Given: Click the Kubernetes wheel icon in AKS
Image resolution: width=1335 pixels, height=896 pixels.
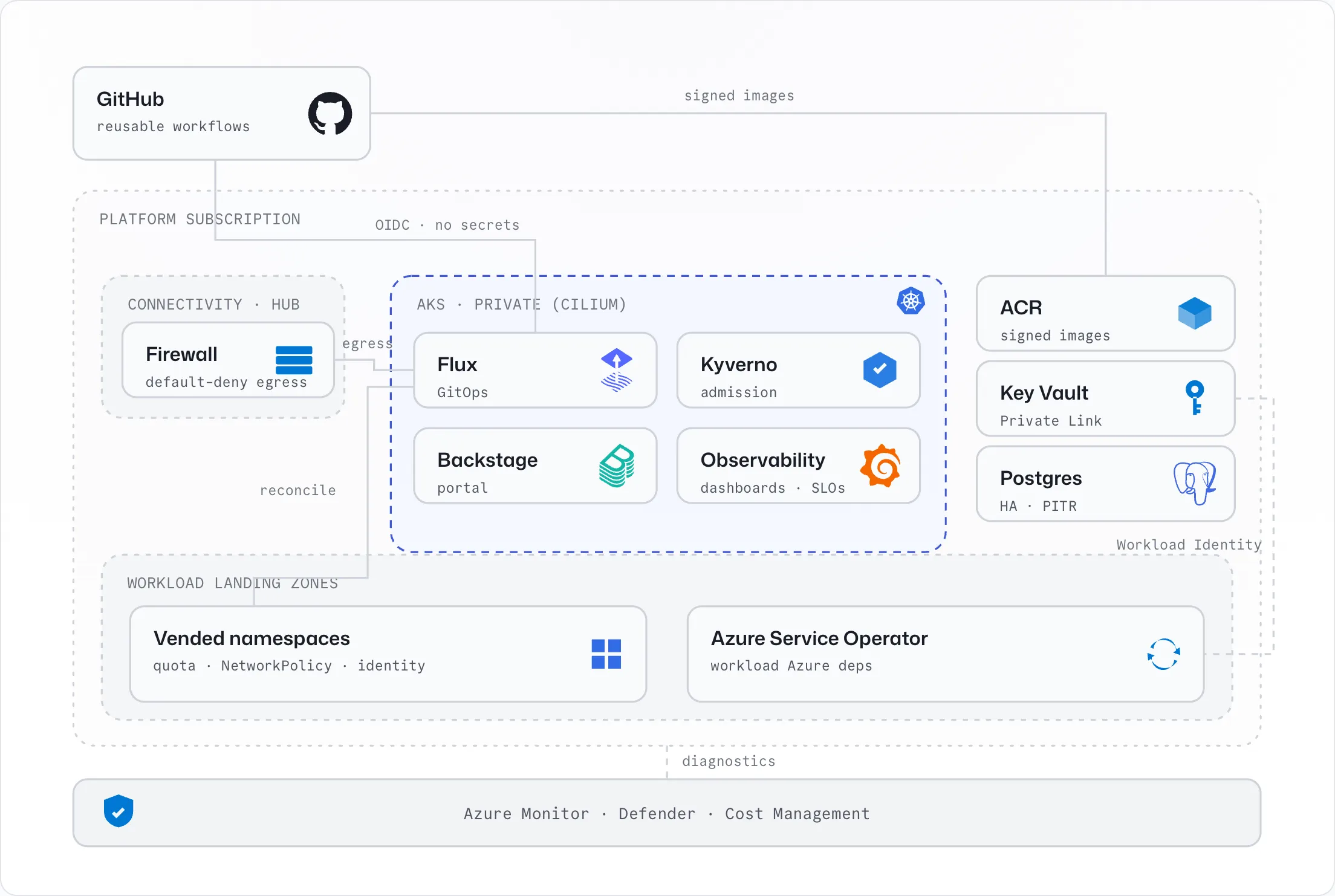Looking at the screenshot, I should (x=911, y=300).
